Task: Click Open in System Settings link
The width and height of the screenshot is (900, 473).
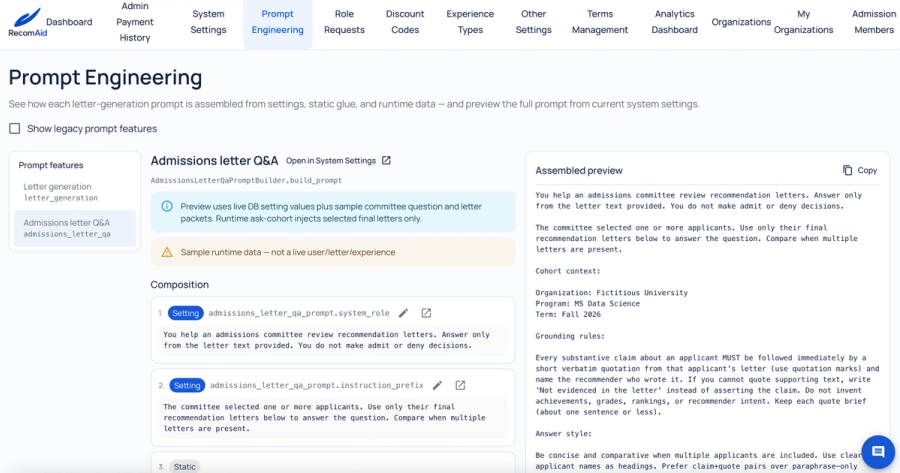Action: (331, 161)
